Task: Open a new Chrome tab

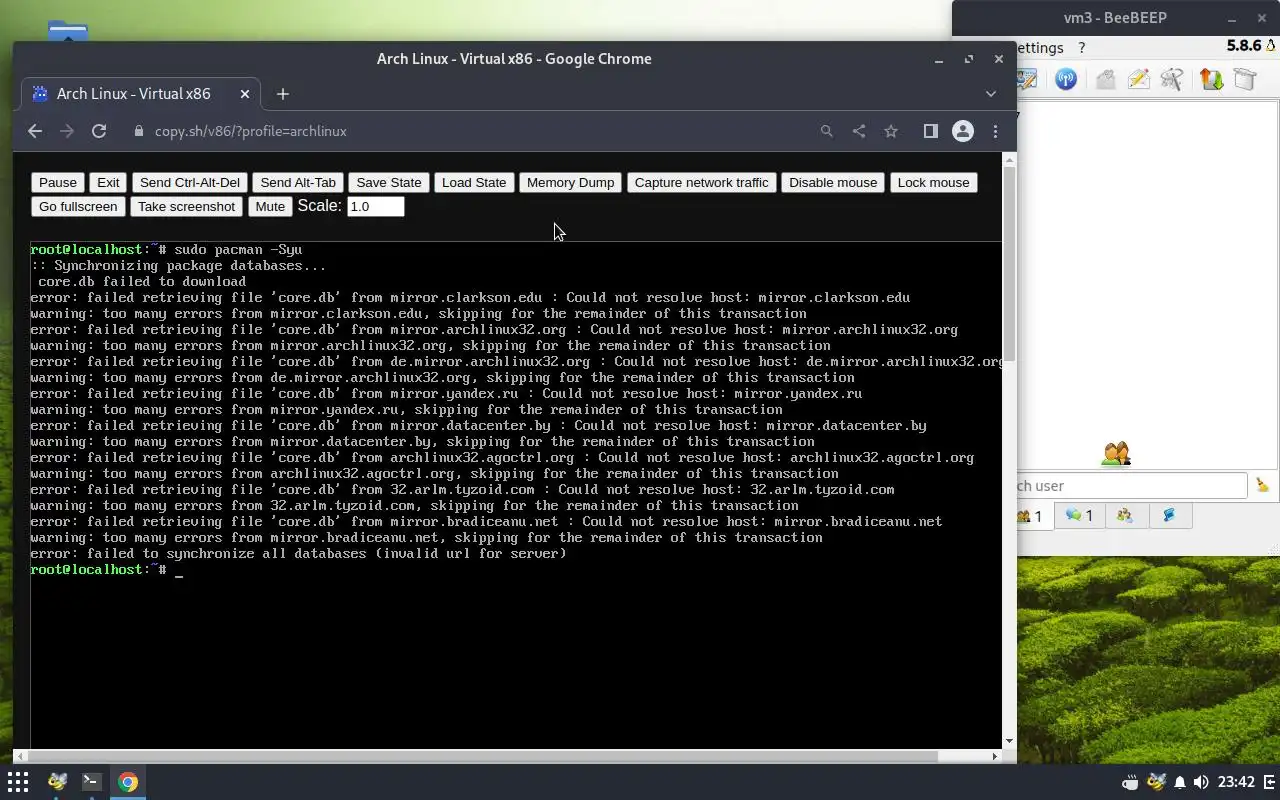Action: point(283,94)
